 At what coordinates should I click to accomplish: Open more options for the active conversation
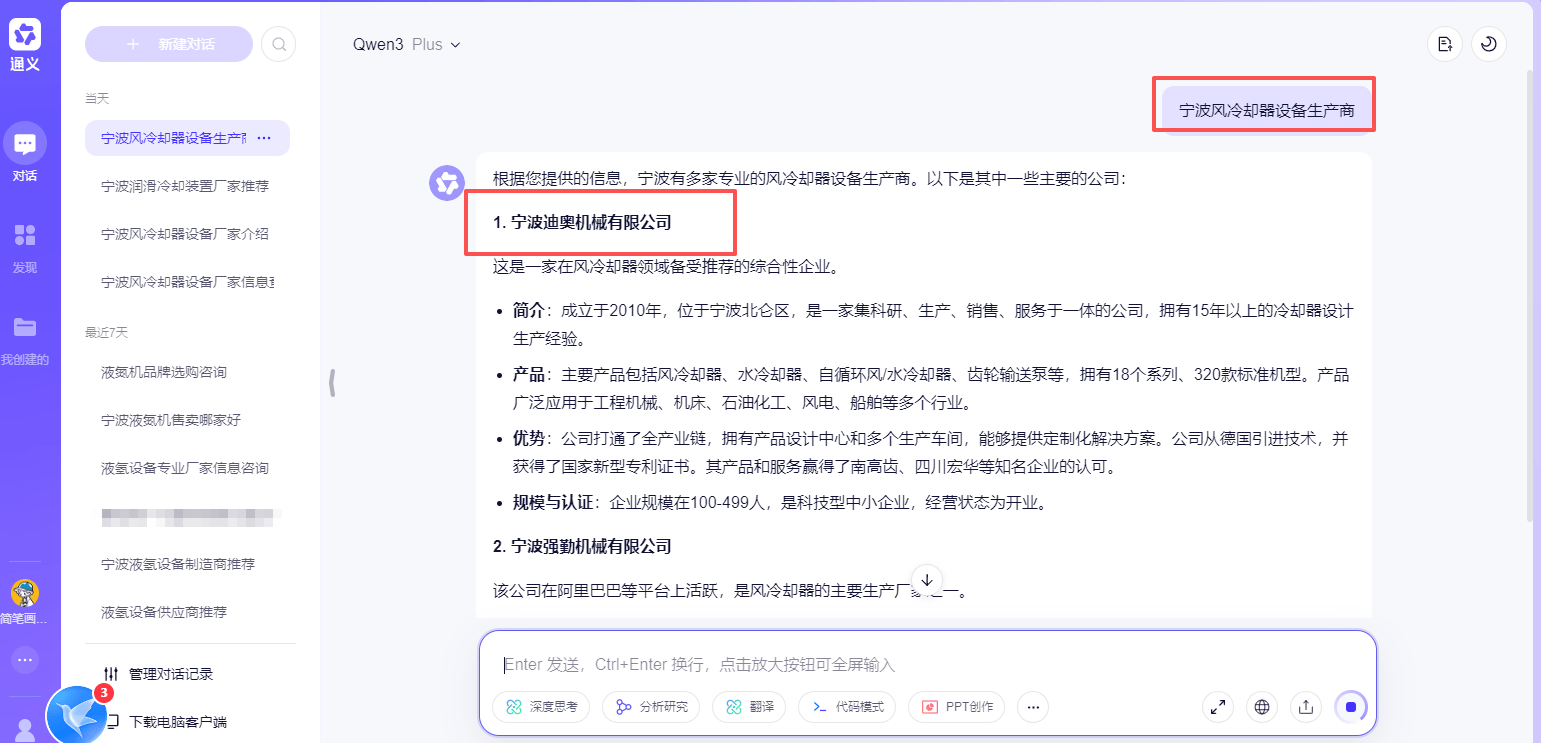tap(265, 138)
